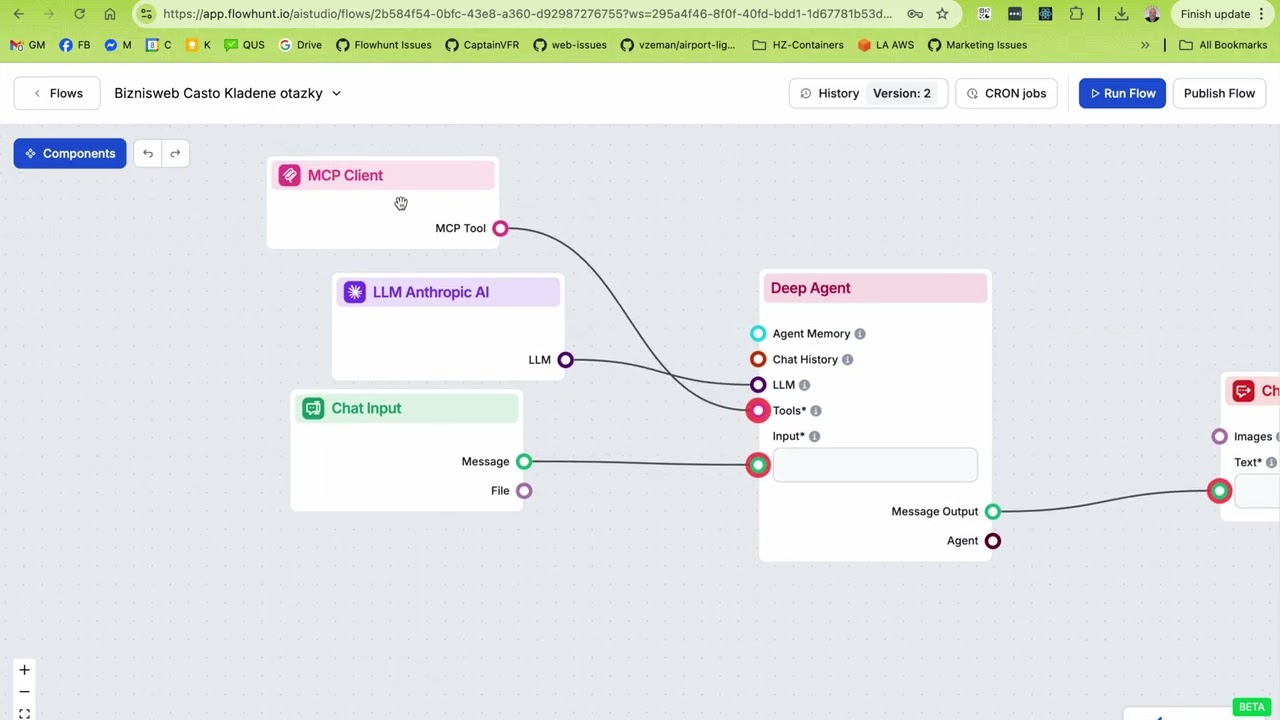This screenshot has width=1280, height=720.
Task: Click the Run Flow button
Action: tap(1122, 93)
